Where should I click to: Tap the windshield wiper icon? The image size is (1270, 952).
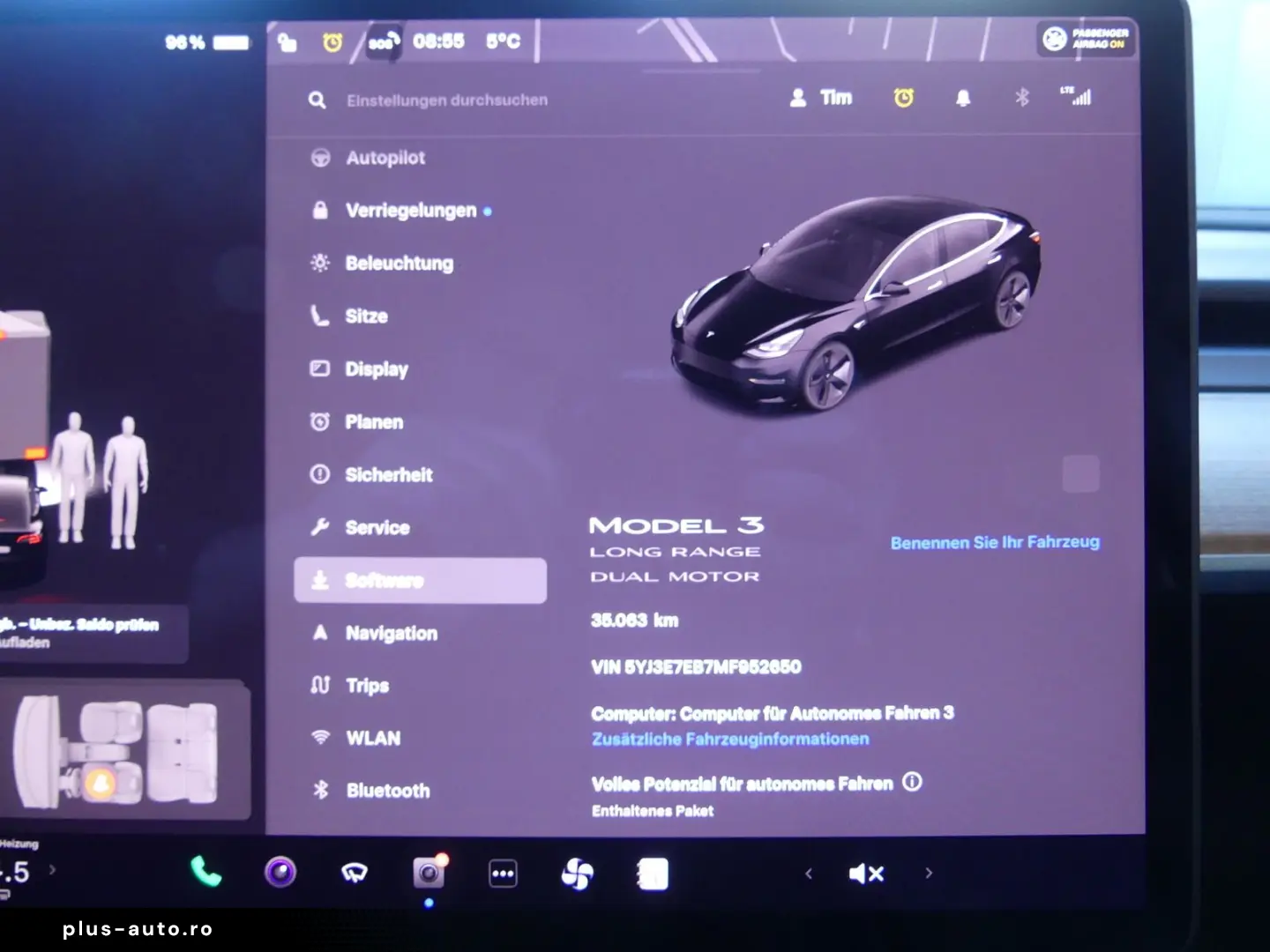click(355, 874)
